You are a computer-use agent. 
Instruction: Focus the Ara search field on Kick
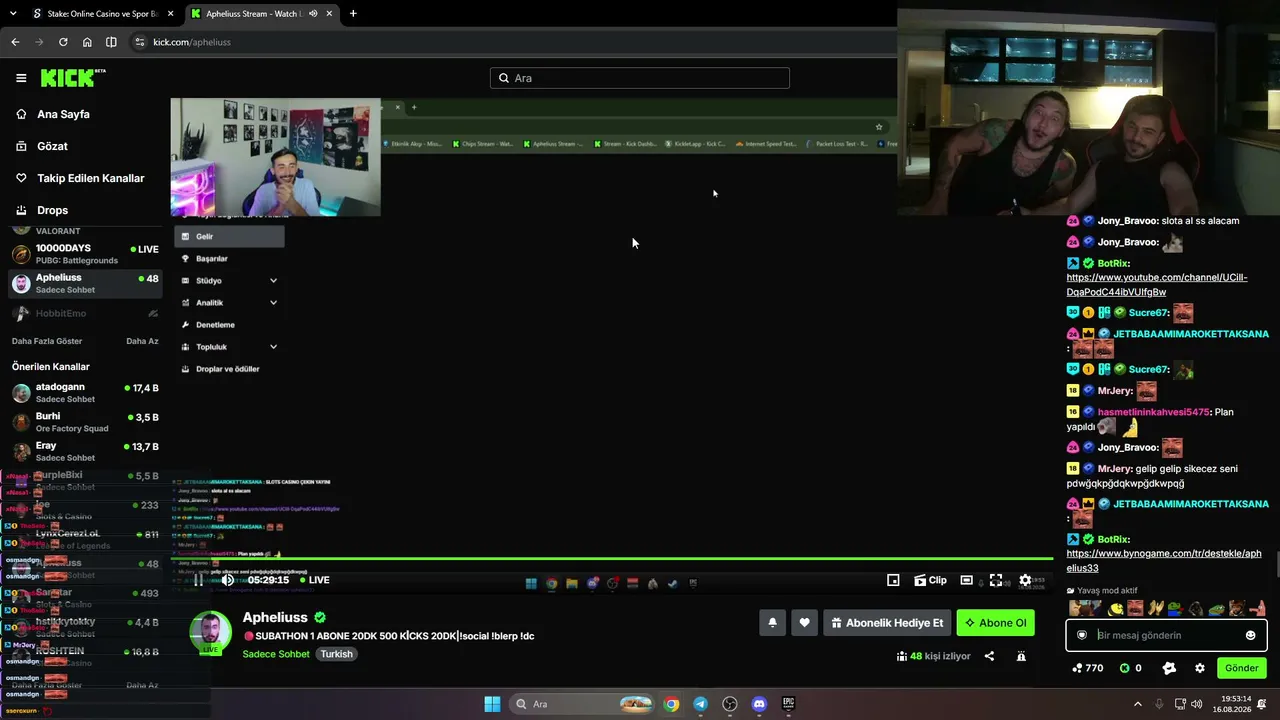[640, 78]
